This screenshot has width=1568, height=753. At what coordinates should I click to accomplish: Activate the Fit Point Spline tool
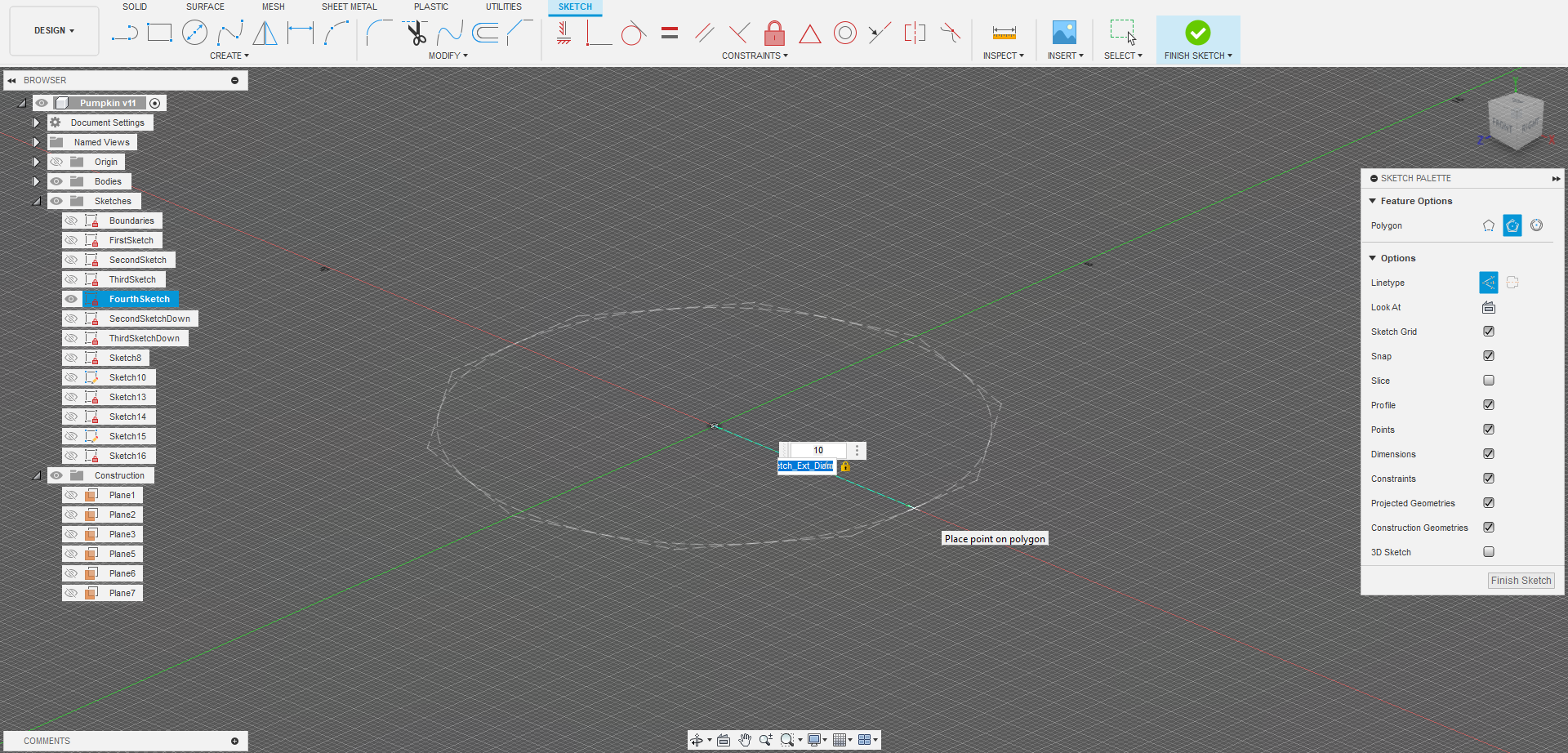pos(230,33)
